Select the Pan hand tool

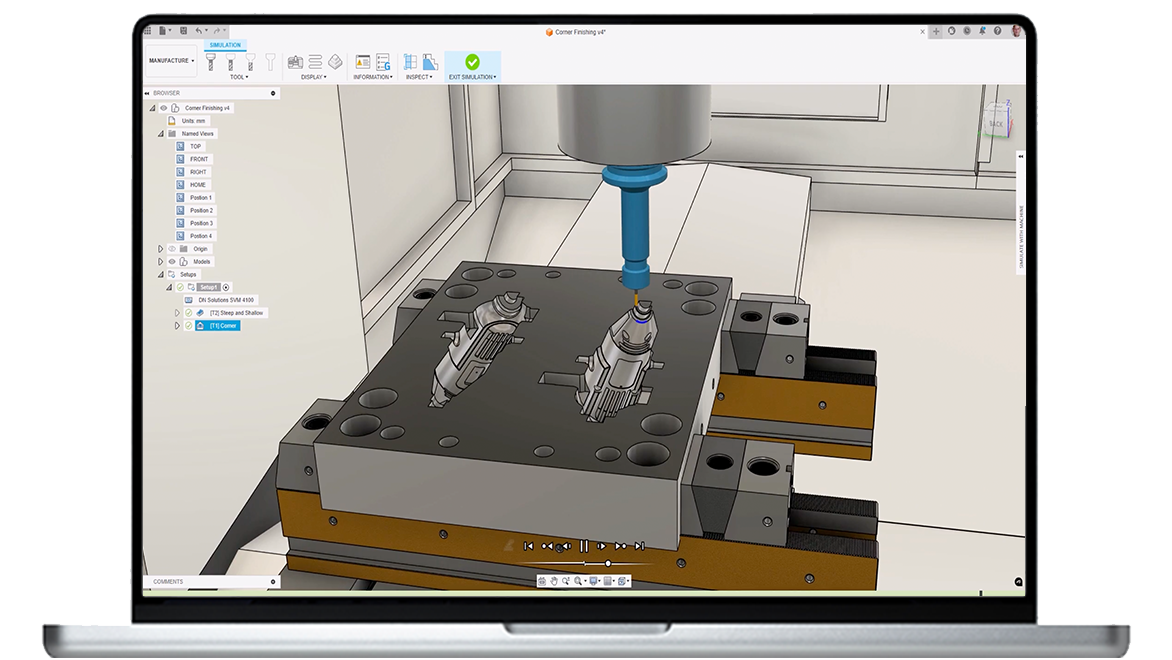tap(554, 581)
